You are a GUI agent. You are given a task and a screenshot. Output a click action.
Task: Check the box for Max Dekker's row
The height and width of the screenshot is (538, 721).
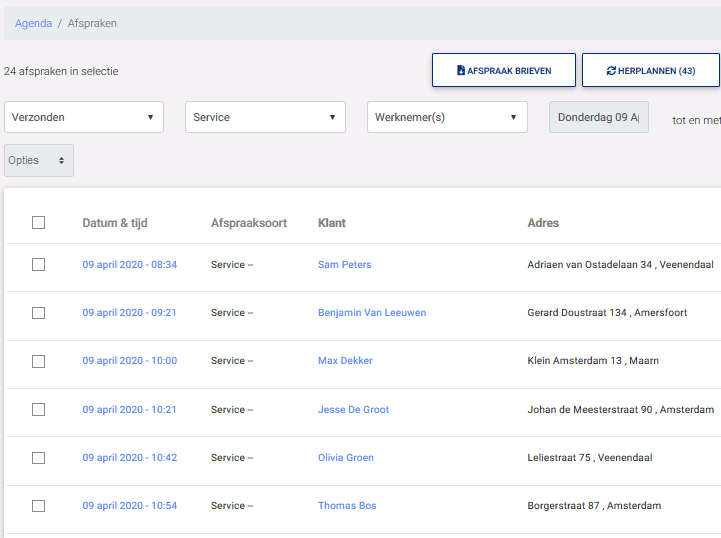tap(38, 361)
